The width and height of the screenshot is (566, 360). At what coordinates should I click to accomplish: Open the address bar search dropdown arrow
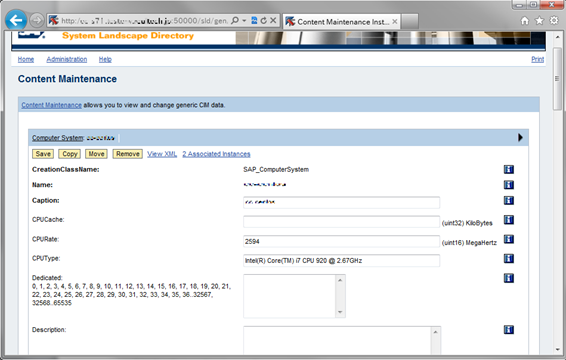[x=244, y=21]
